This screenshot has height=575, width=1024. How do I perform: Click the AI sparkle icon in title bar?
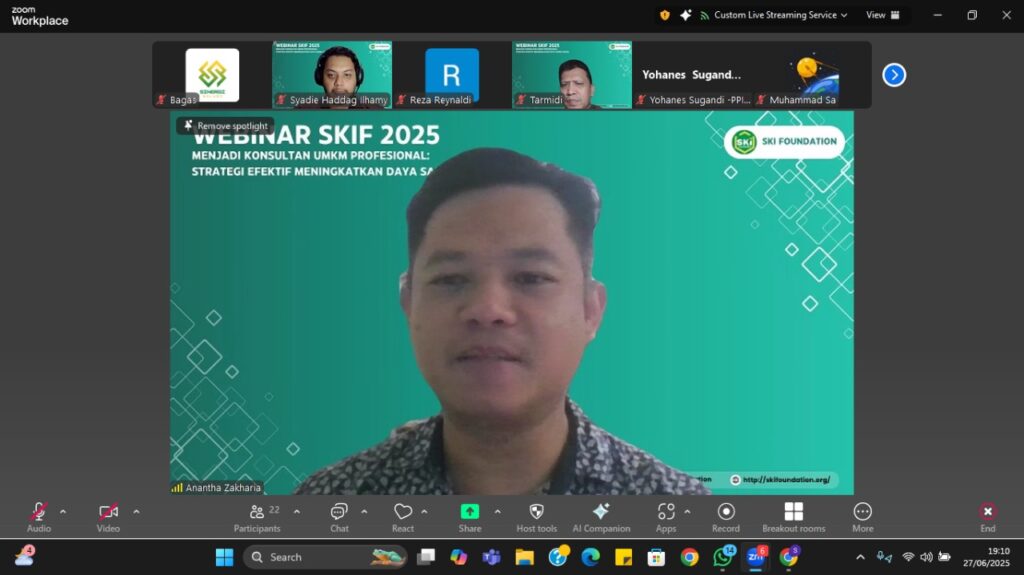point(685,15)
